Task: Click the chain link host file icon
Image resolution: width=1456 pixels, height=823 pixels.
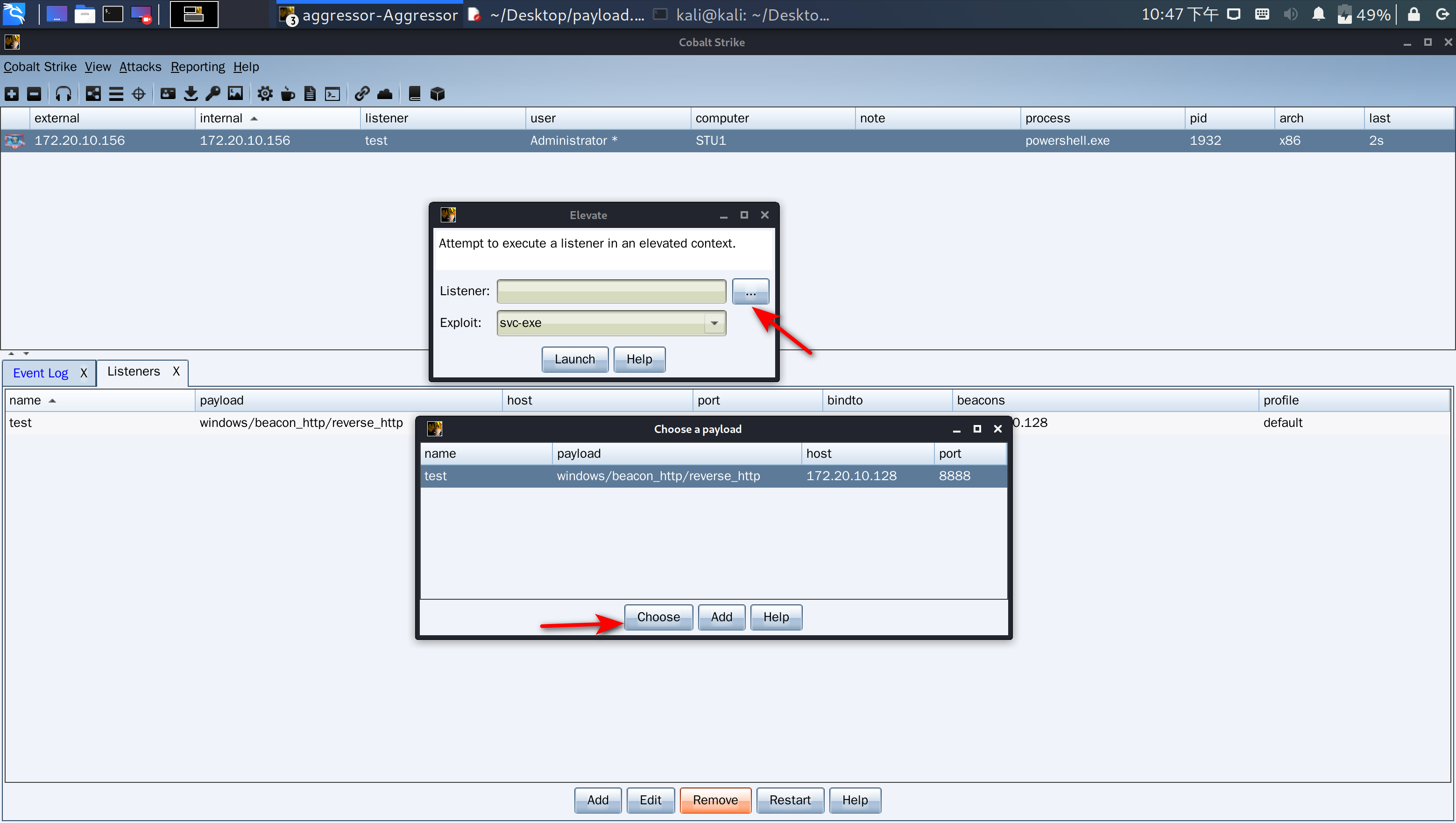Action: point(362,94)
